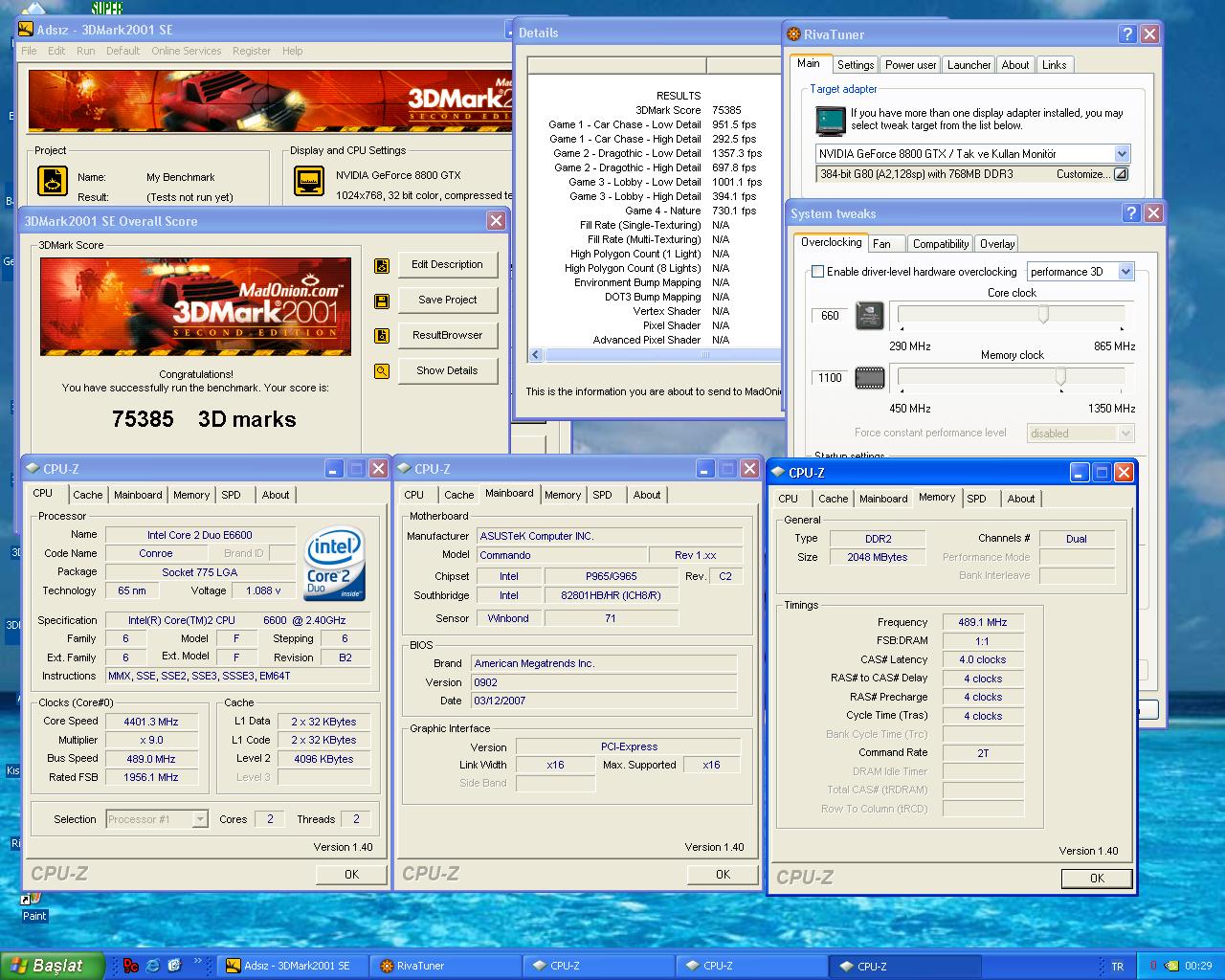Click the Internet Explorer quick launch icon
This screenshot has width=1225, height=980.
(x=152, y=966)
